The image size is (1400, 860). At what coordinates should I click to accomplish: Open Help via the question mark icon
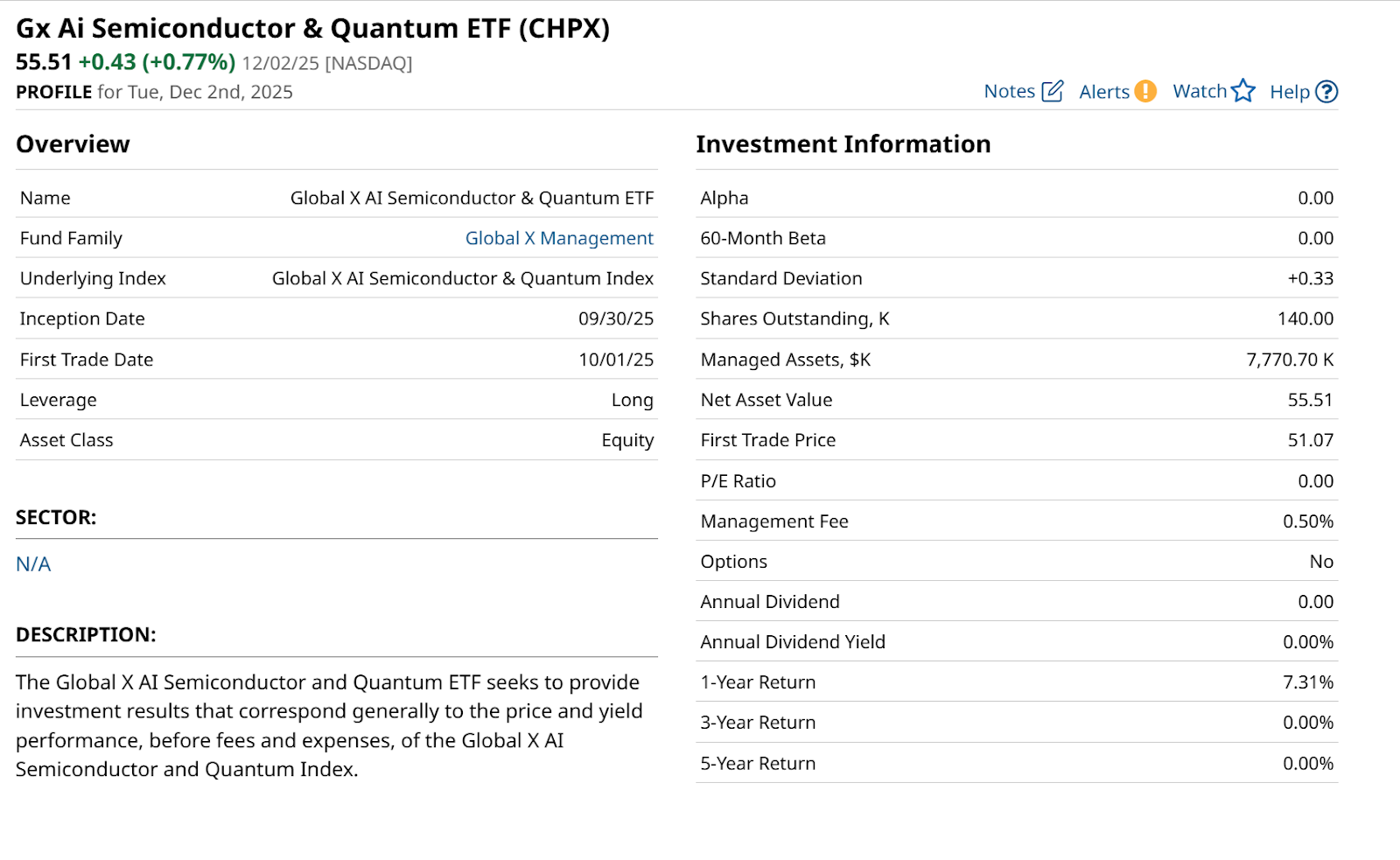point(1326,92)
